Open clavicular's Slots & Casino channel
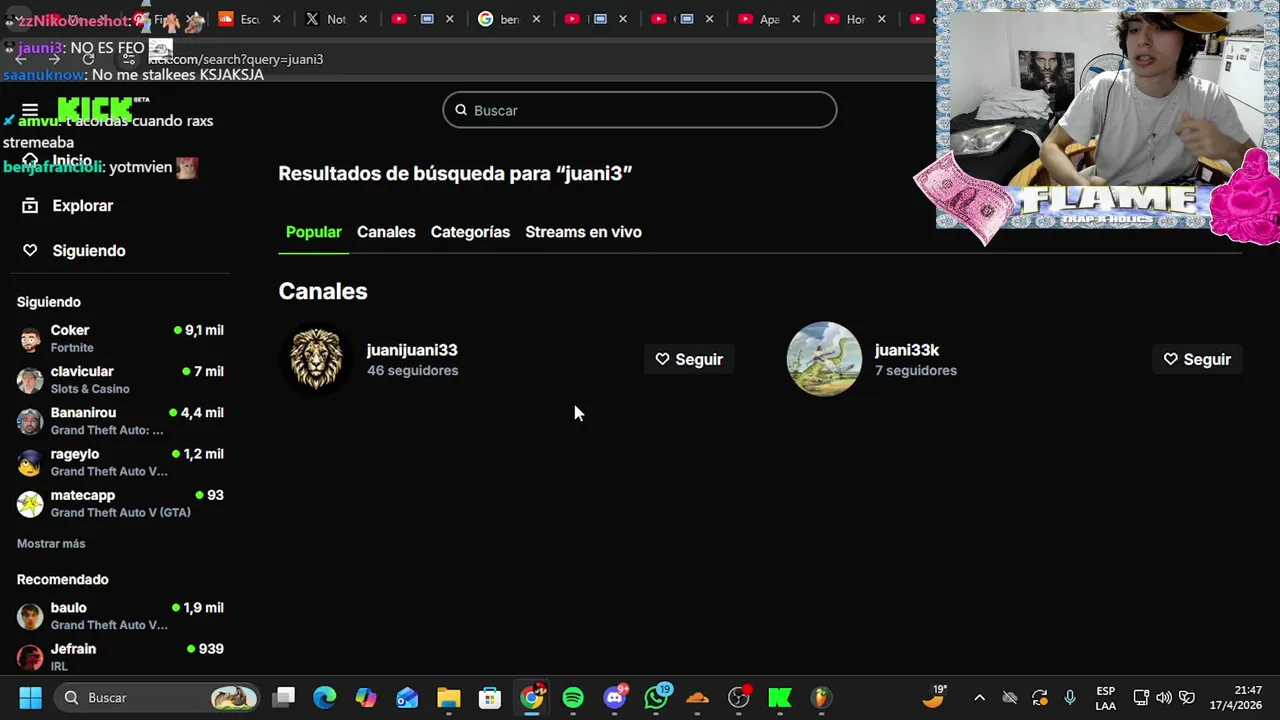The image size is (1280, 720). pyautogui.click(x=120, y=380)
